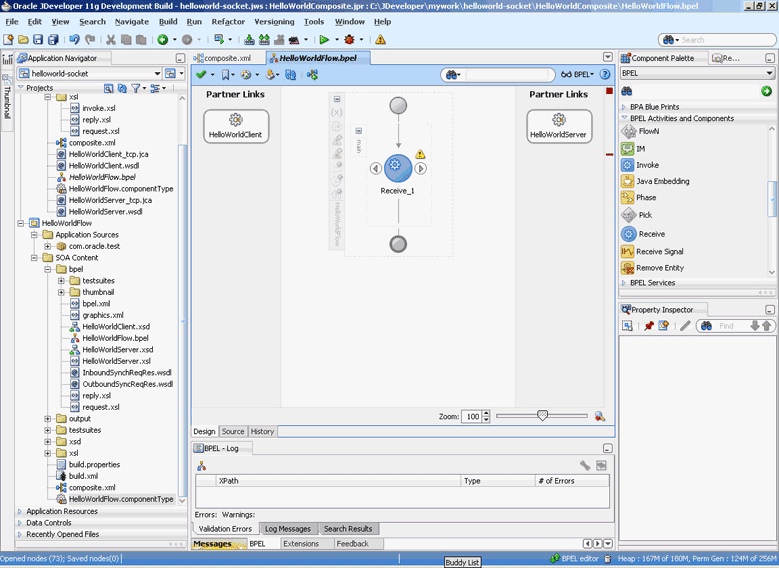Click the Debug bug icon in toolbar
Image resolution: width=779 pixels, height=568 pixels.
(347, 40)
